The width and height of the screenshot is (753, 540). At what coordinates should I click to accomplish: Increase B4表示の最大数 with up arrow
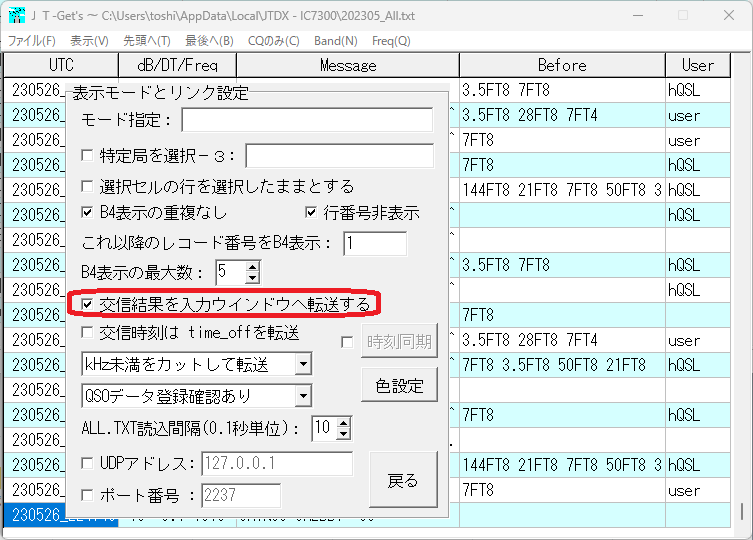pos(253,267)
